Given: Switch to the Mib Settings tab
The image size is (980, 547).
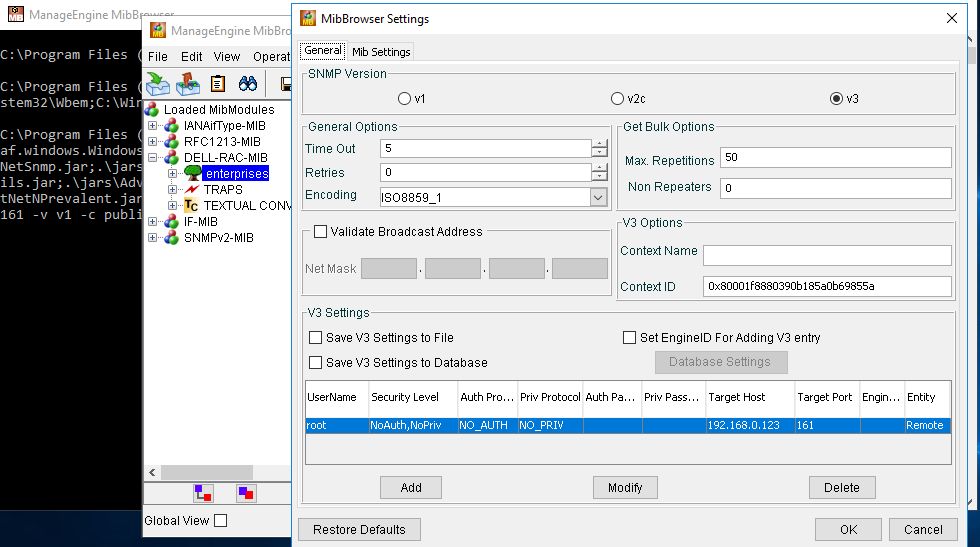Looking at the screenshot, I should tap(381, 52).
